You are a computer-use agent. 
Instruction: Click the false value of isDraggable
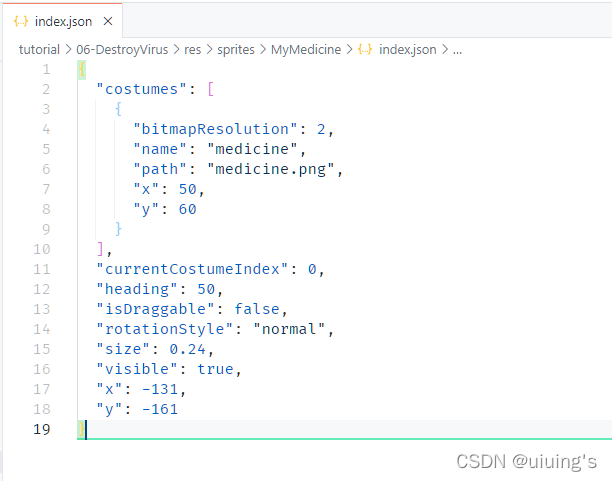click(256, 309)
